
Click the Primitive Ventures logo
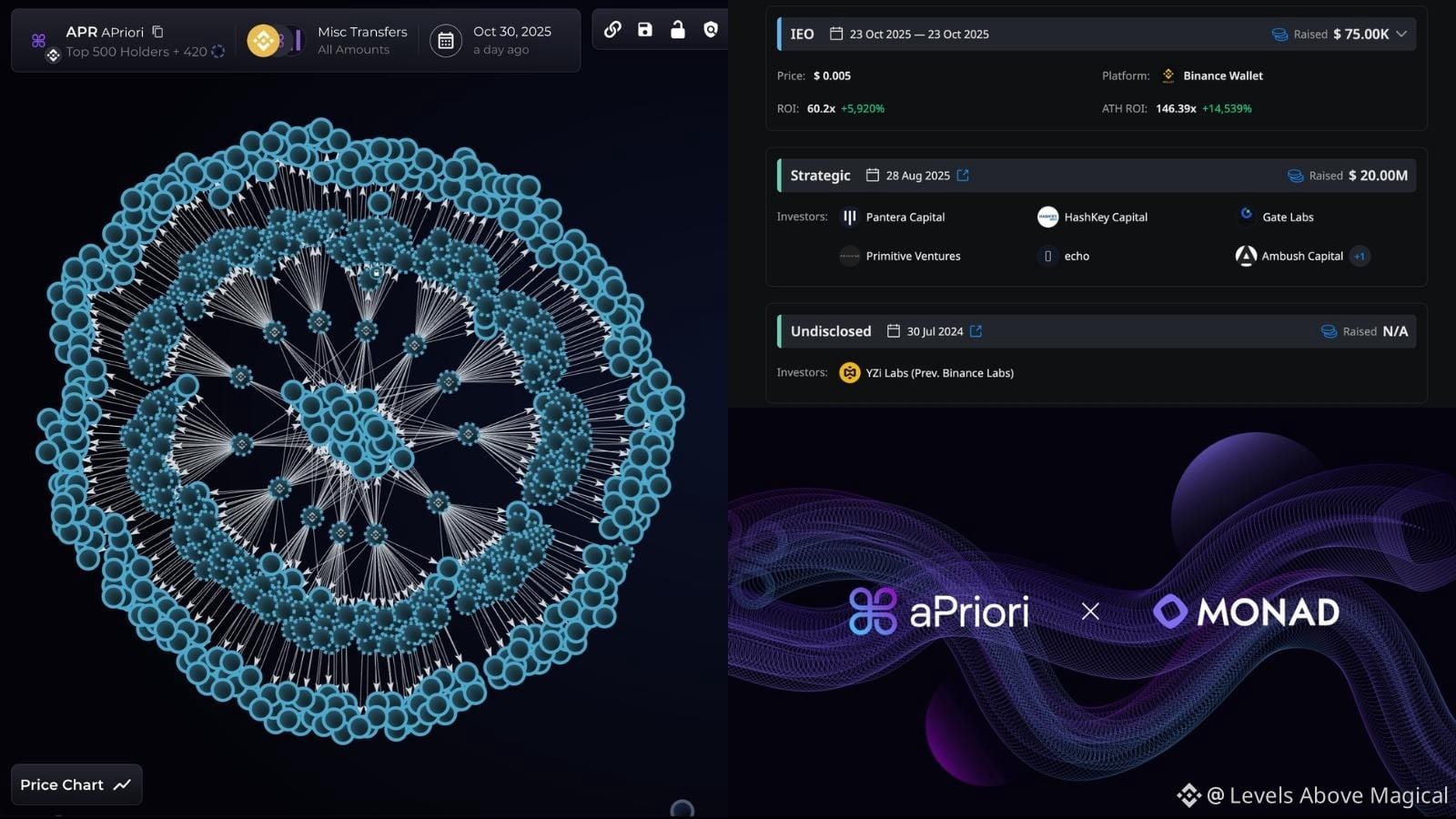(x=850, y=256)
